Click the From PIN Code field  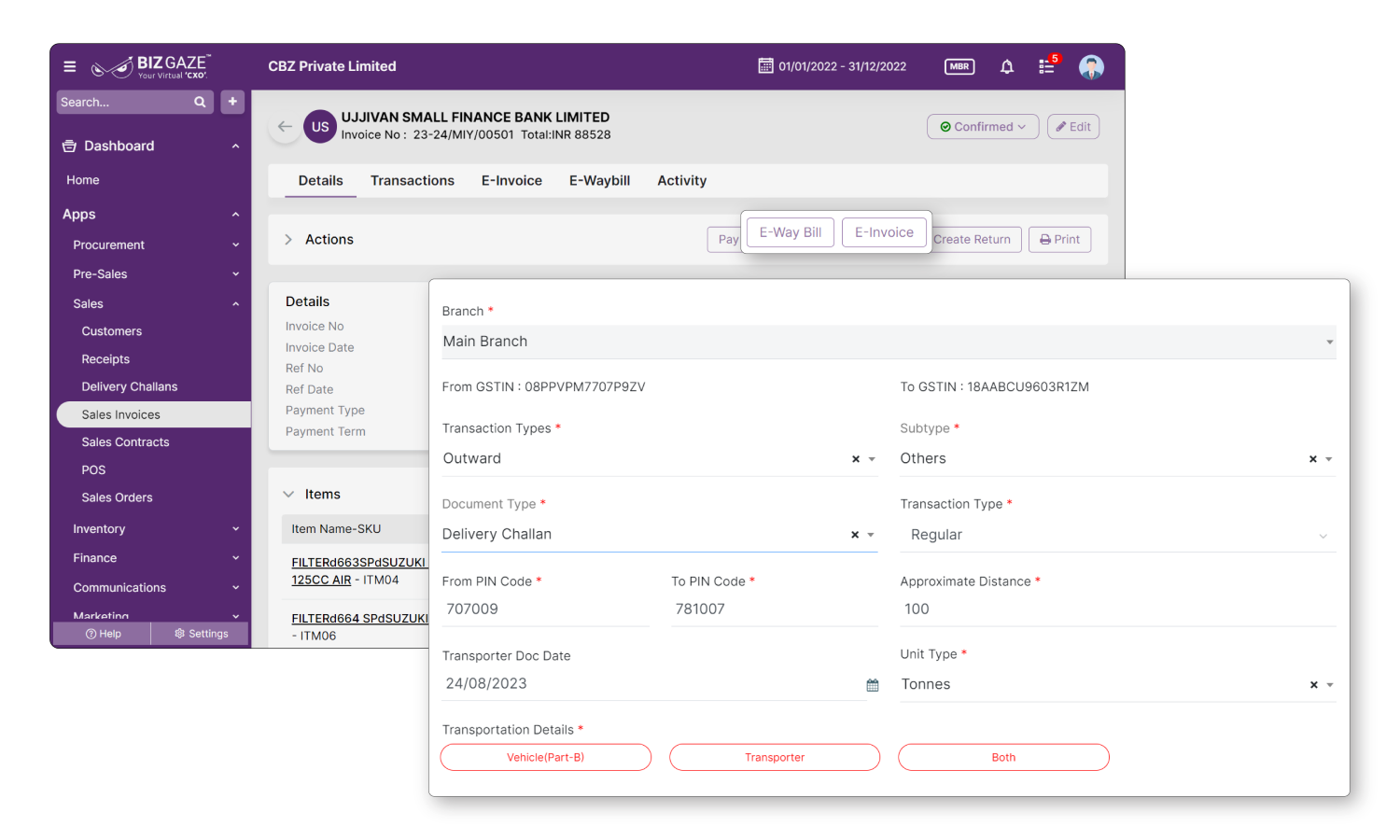pos(546,609)
